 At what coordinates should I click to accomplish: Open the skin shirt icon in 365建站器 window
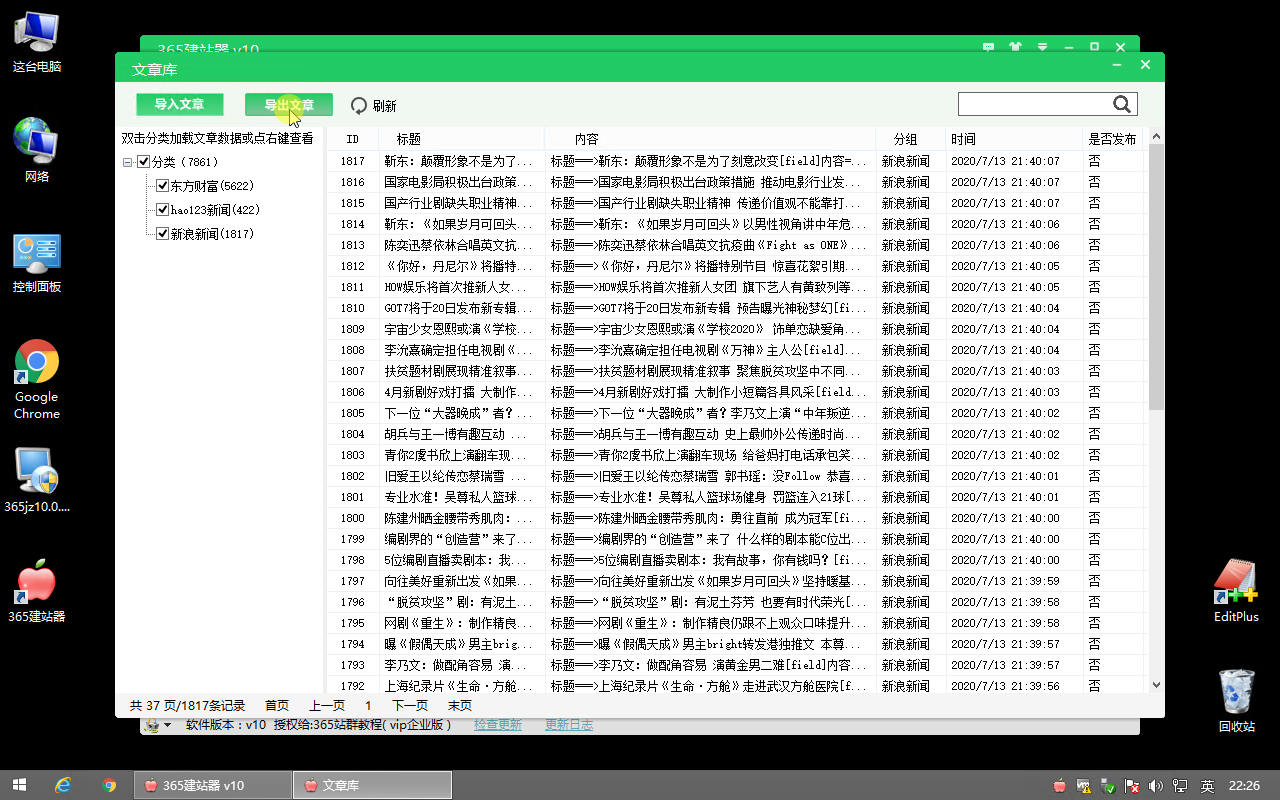[1016, 46]
